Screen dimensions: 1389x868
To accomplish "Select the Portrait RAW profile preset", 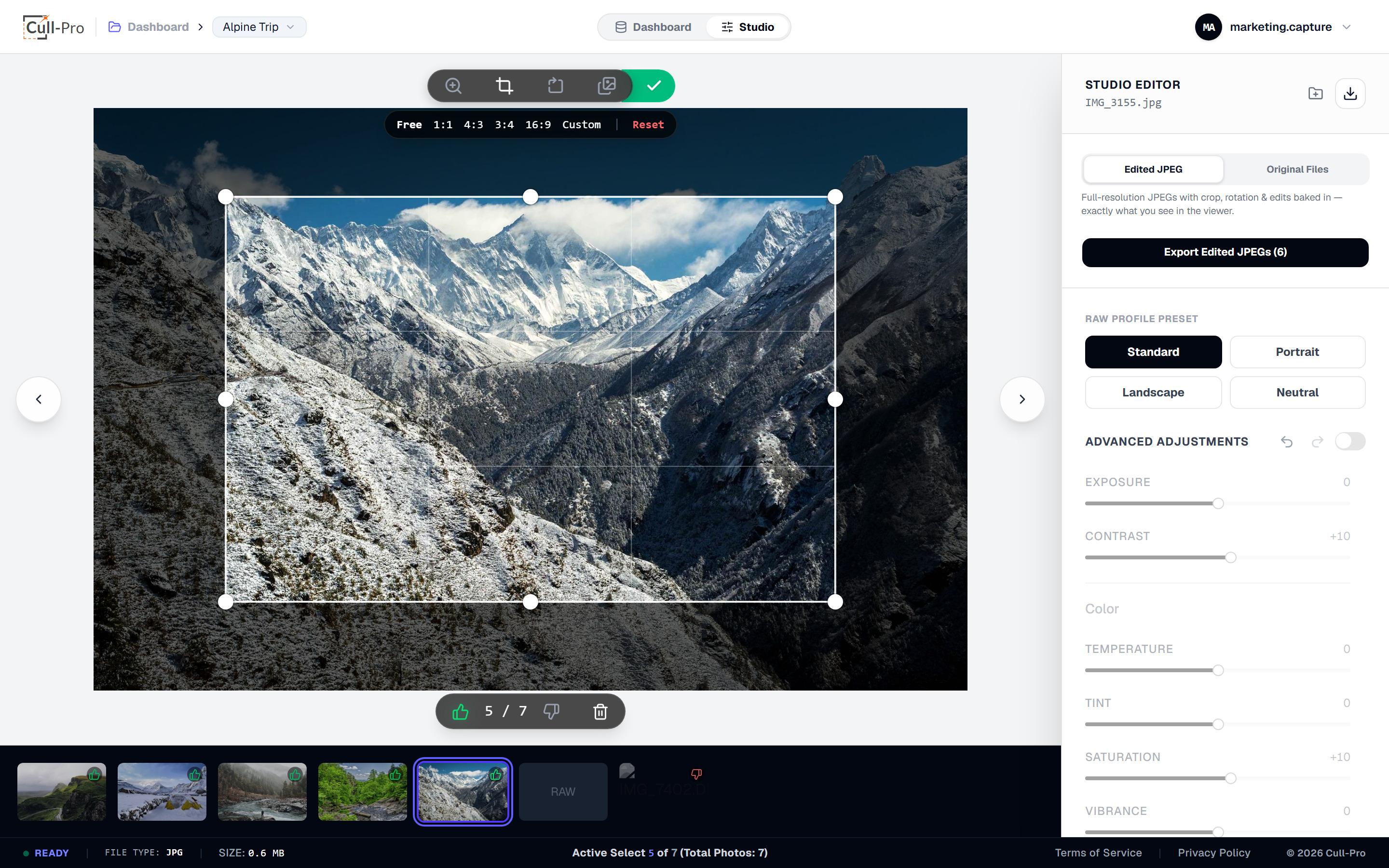I will 1297,352.
